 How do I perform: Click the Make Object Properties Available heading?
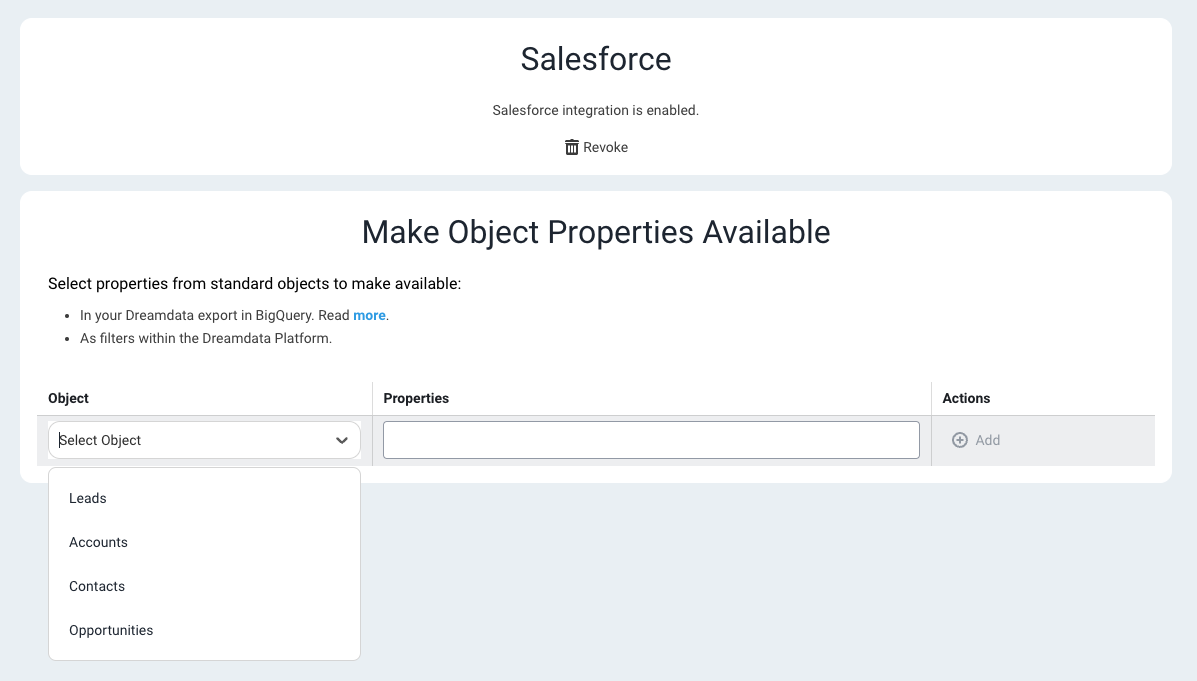point(596,232)
